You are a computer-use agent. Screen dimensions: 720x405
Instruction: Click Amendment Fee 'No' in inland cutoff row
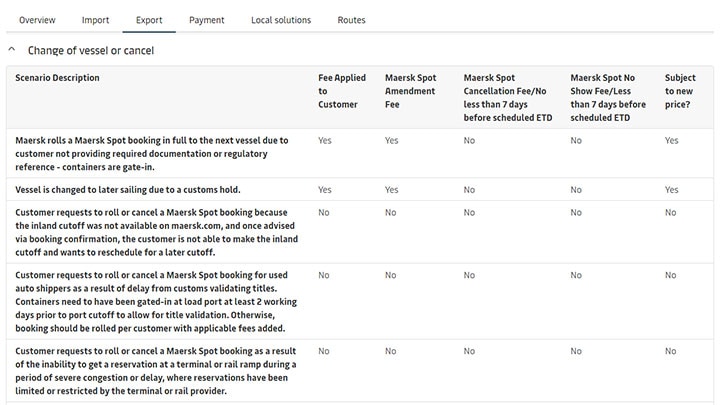[x=390, y=213]
